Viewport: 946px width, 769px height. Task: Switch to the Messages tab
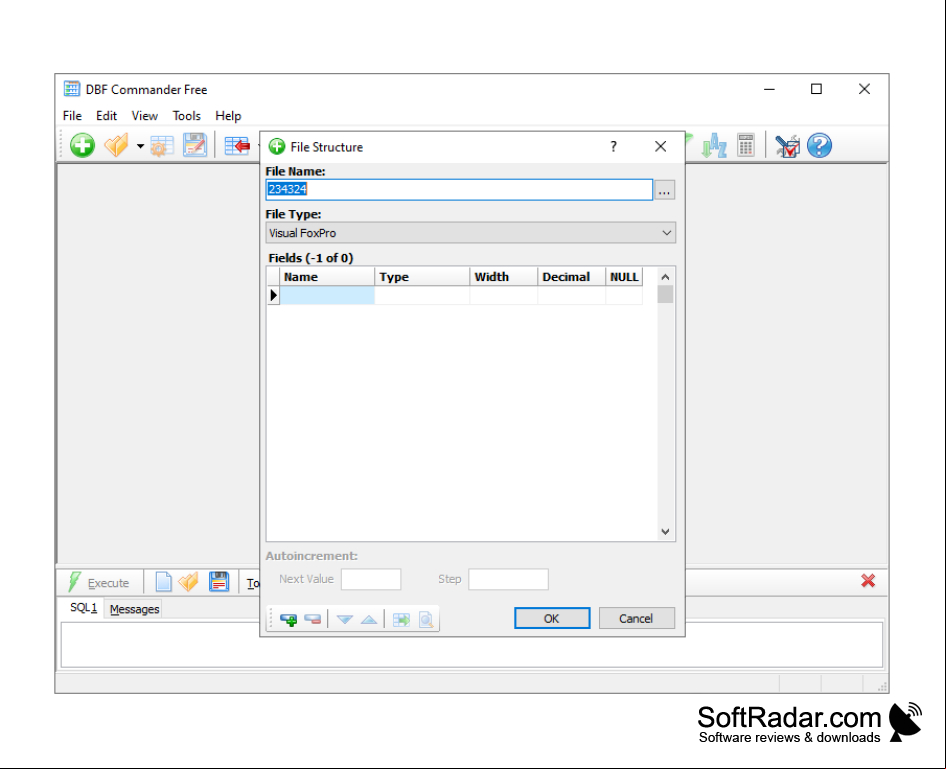pos(135,609)
